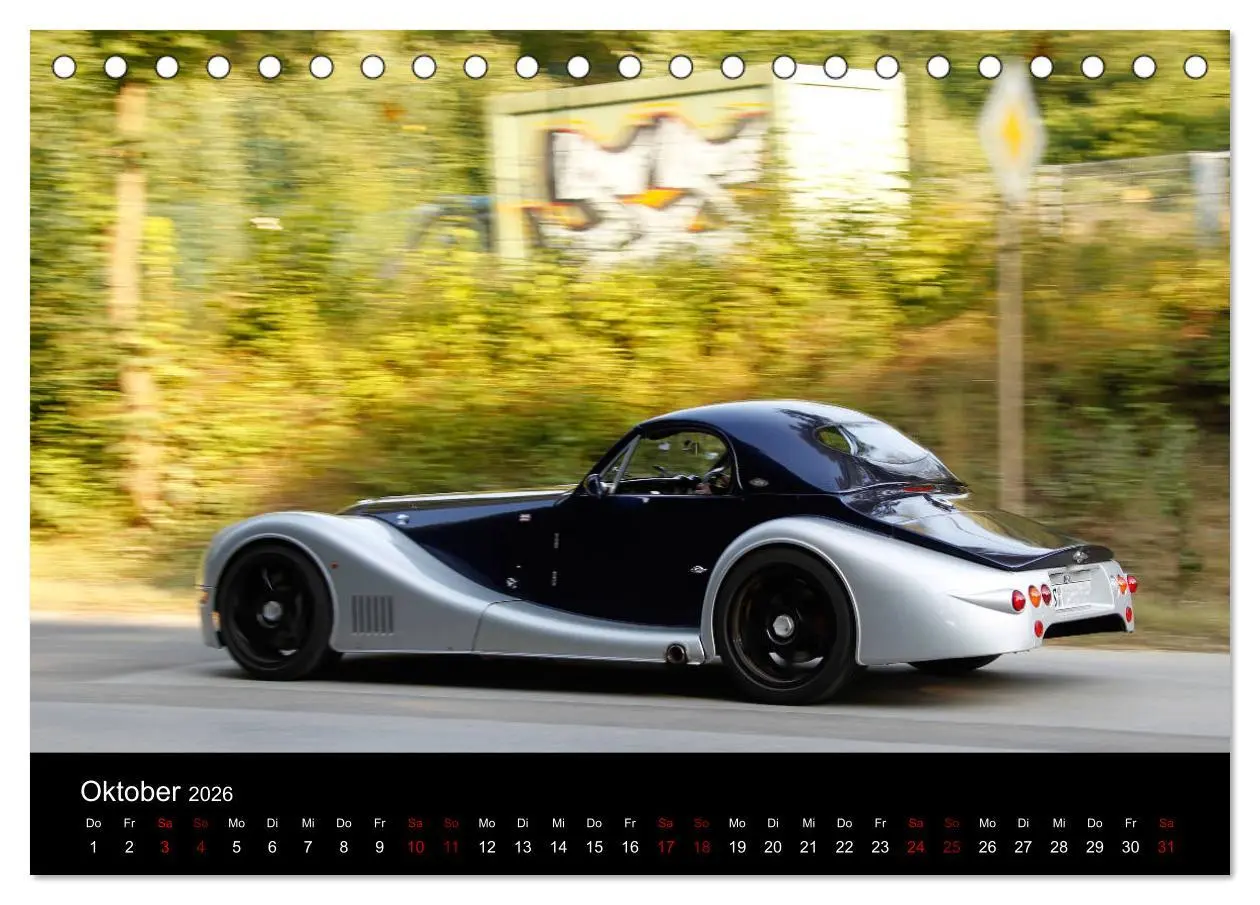
Task: Open the Morgan sports car photo
Action: tap(630, 391)
